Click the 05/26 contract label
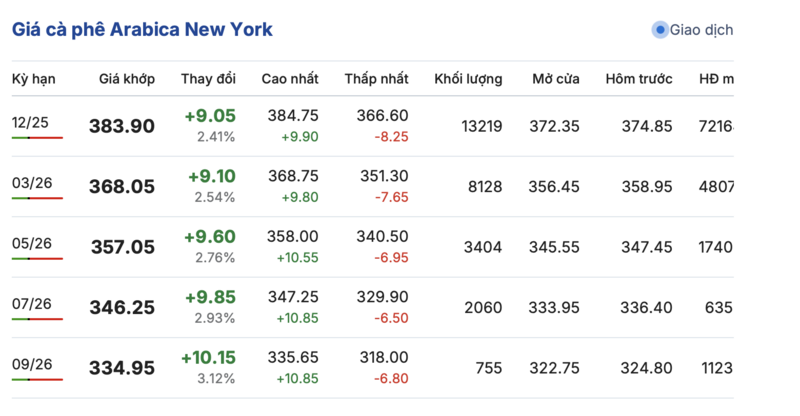This screenshot has height=416, width=800. (x=32, y=243)
